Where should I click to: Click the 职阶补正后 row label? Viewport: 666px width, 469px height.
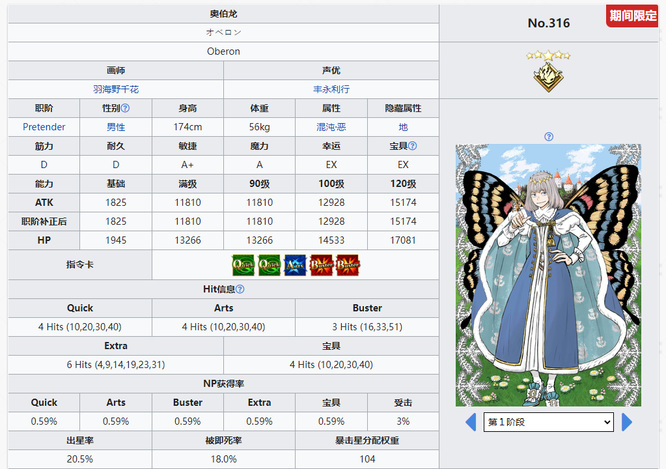(44, 221)
